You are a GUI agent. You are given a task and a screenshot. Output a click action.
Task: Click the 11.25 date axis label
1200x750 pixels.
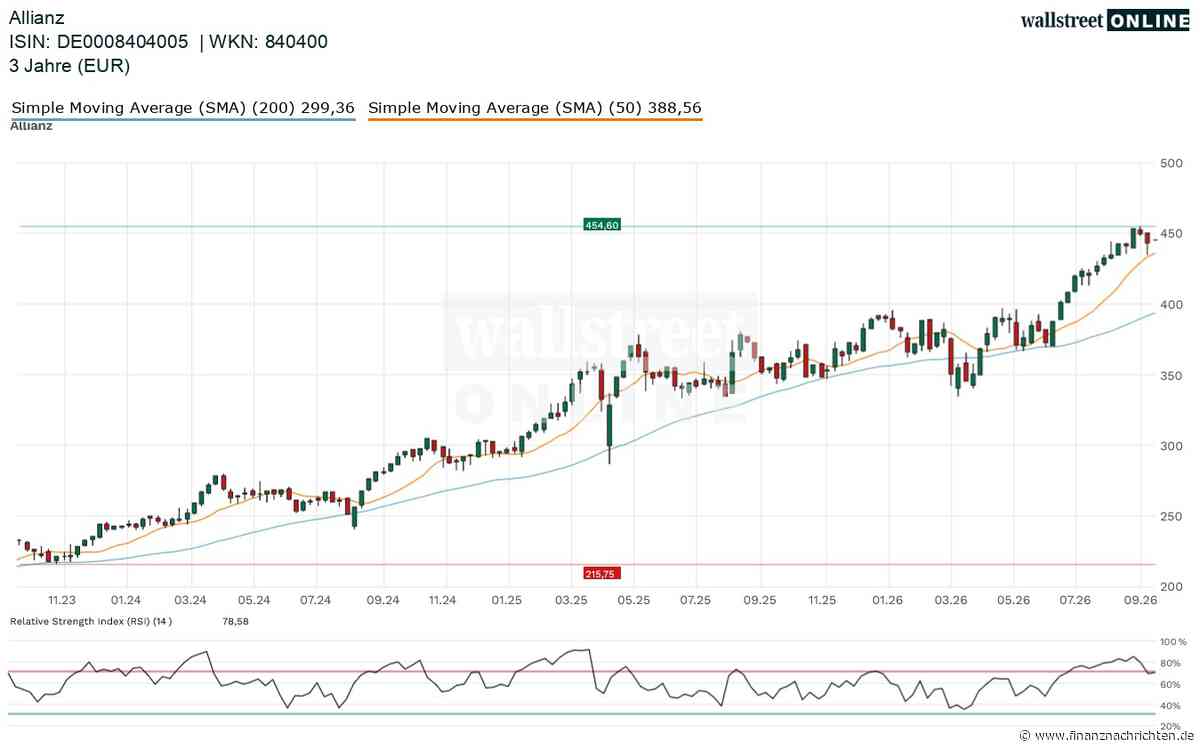822,600
